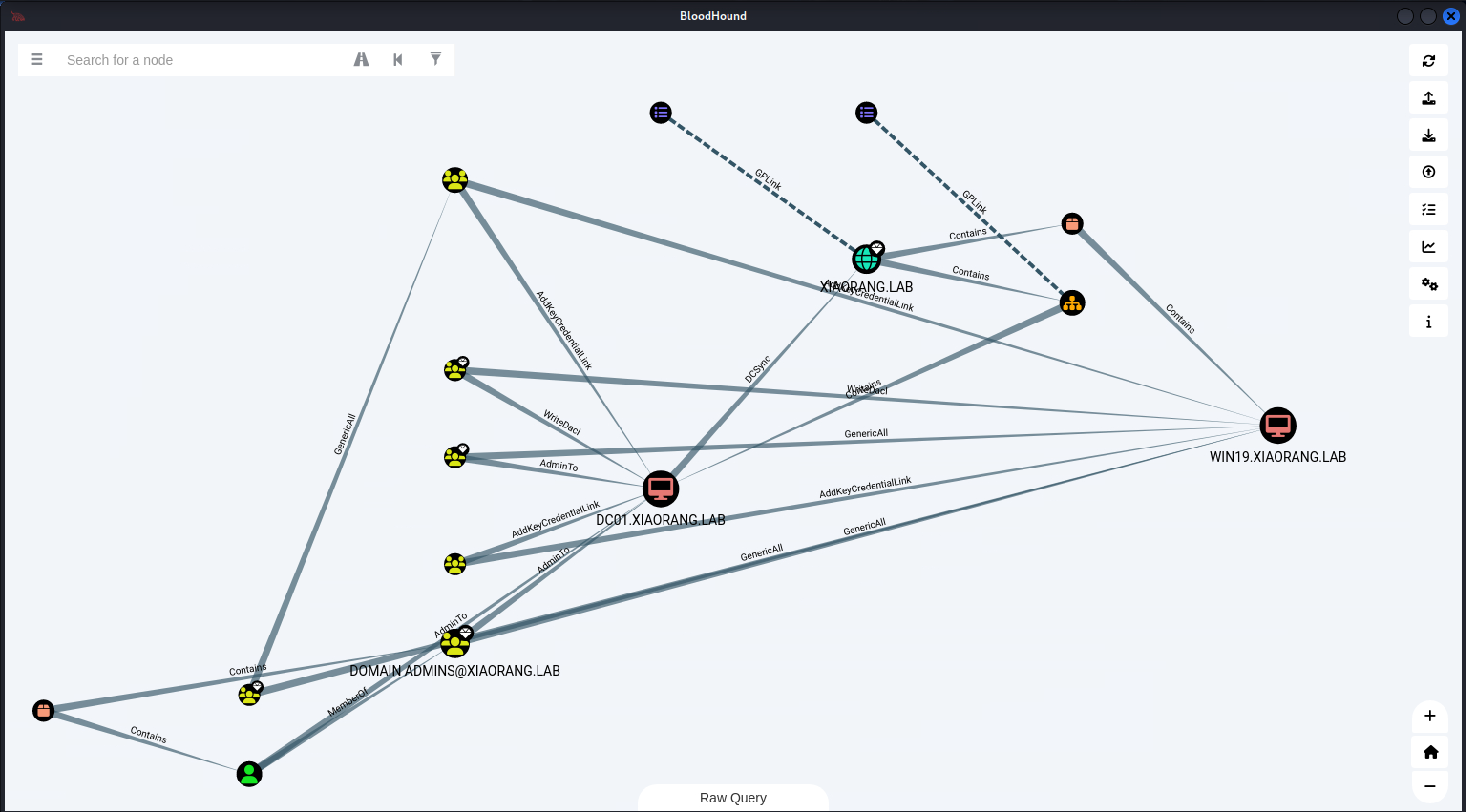The height and width of the screenshot is (812, 1466).
Task: Open the chart statistics icon
Action: [1428, 247]
